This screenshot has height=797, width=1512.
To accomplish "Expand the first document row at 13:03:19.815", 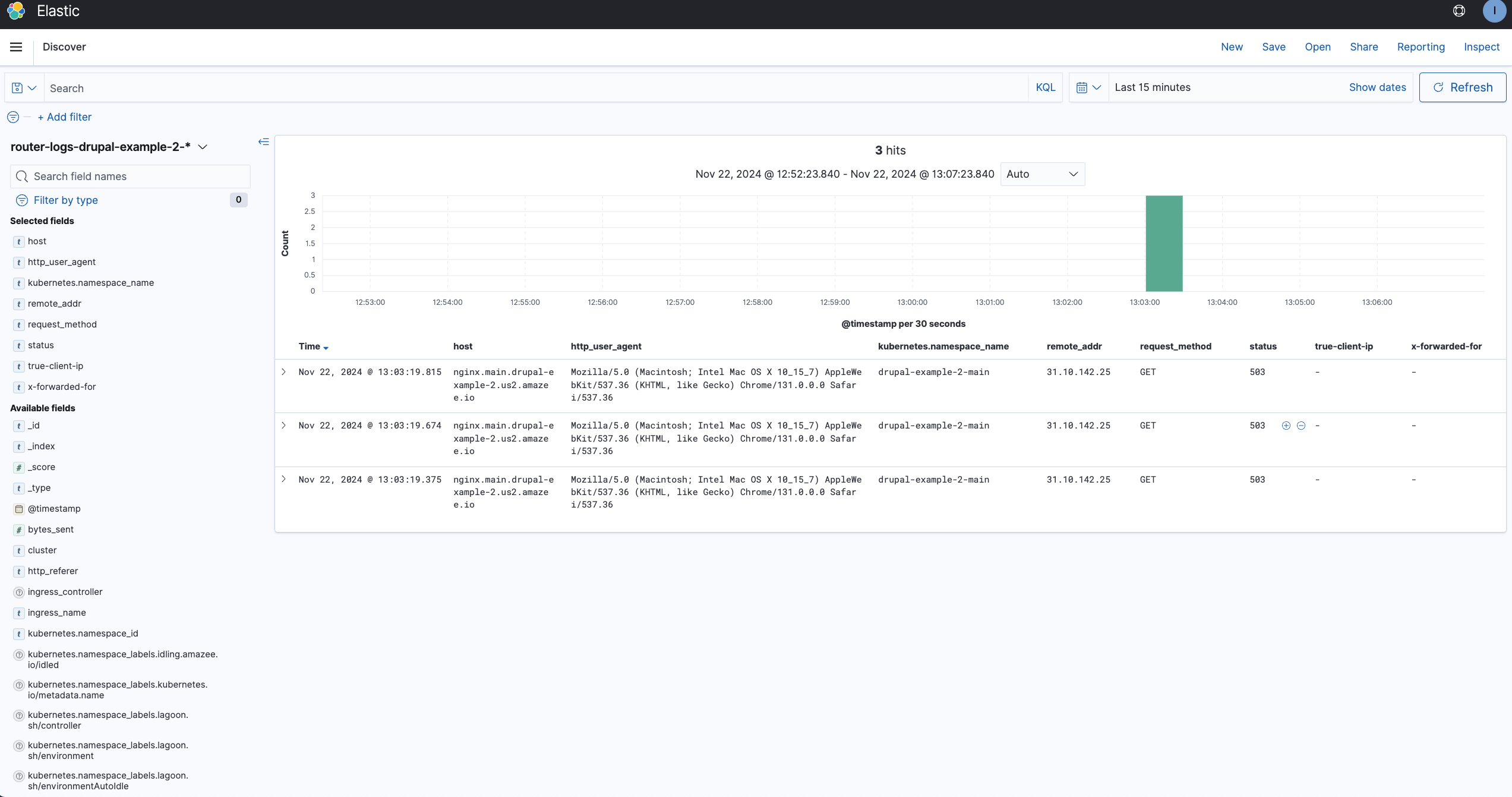I will pos(283,371).
